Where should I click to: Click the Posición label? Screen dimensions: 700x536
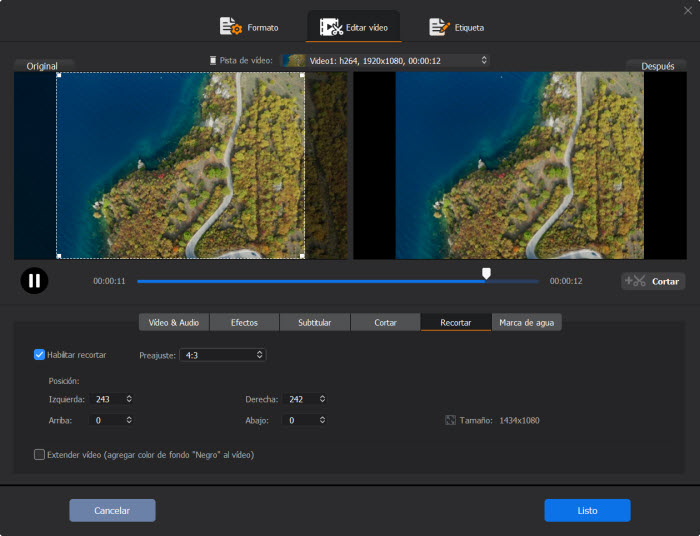[64, 381]
